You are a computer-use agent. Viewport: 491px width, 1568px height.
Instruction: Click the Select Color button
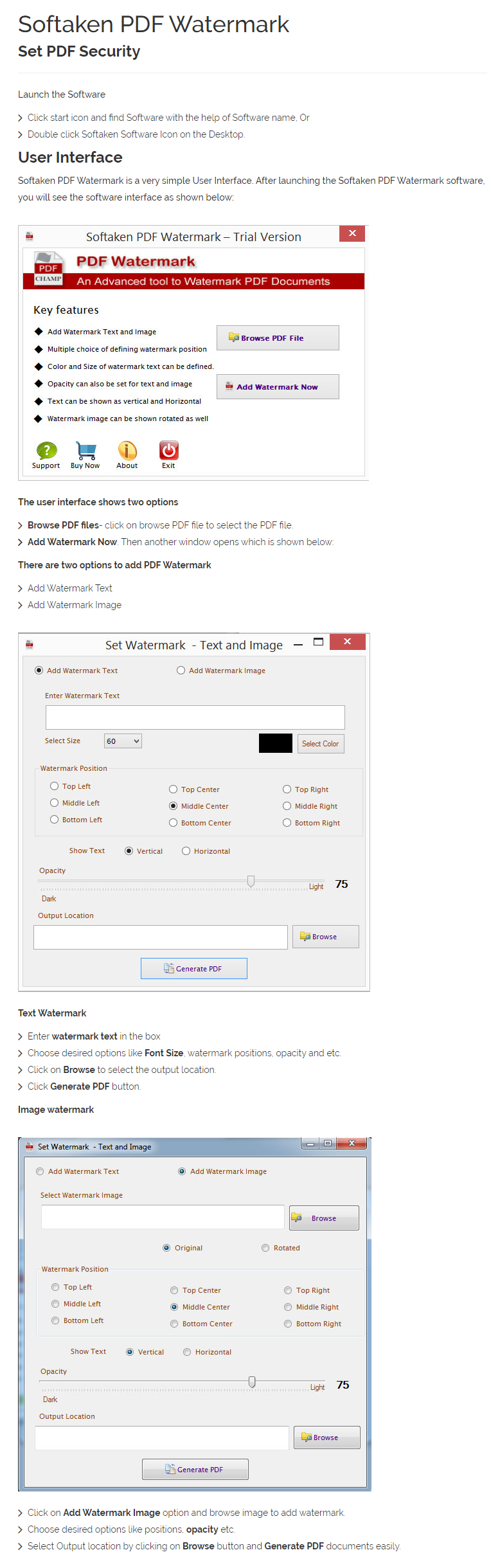tap(321, 743)
